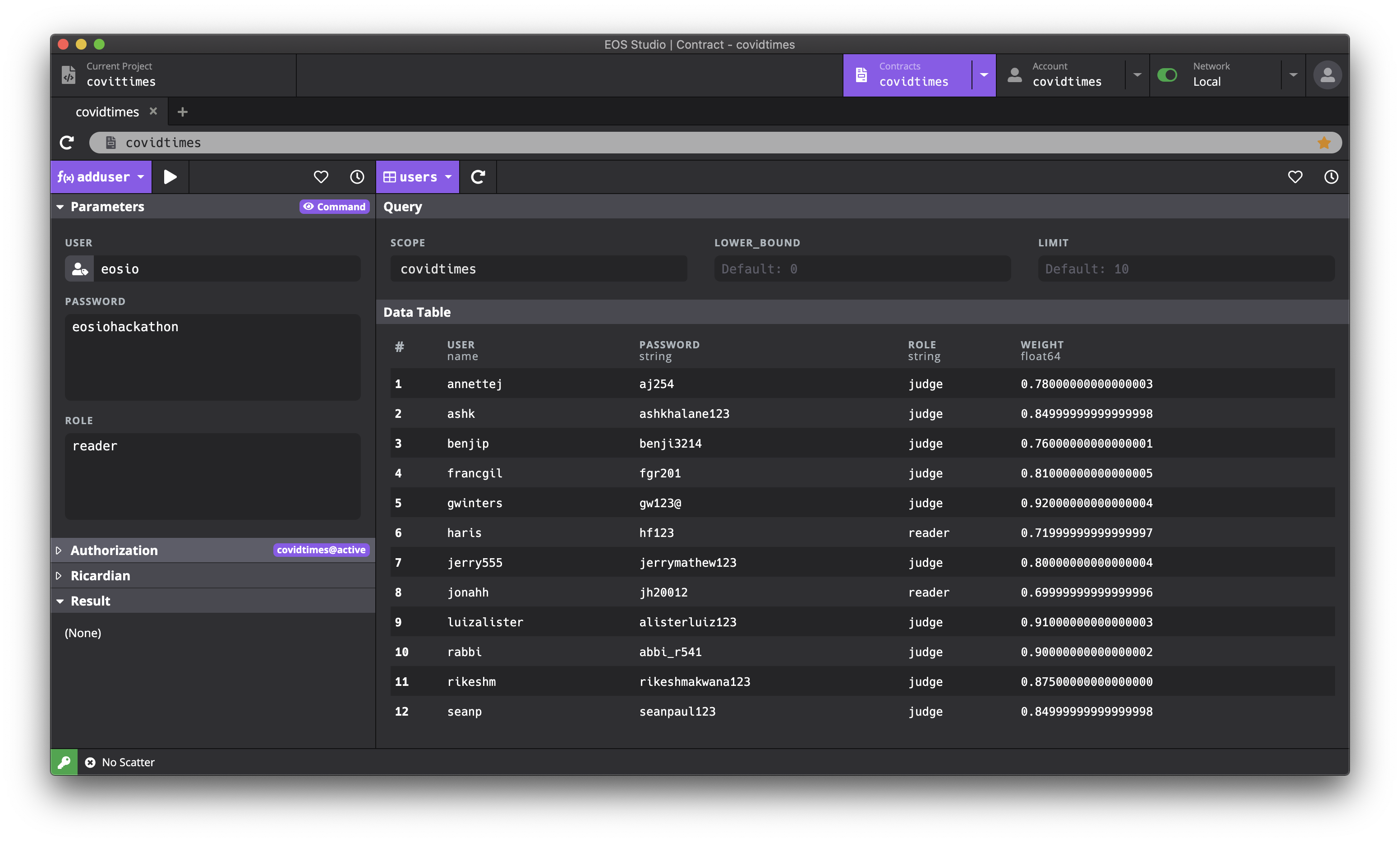Select the covidtimes tab
The width and height of the screenshot is (1400, 842).
pos(107,112)
